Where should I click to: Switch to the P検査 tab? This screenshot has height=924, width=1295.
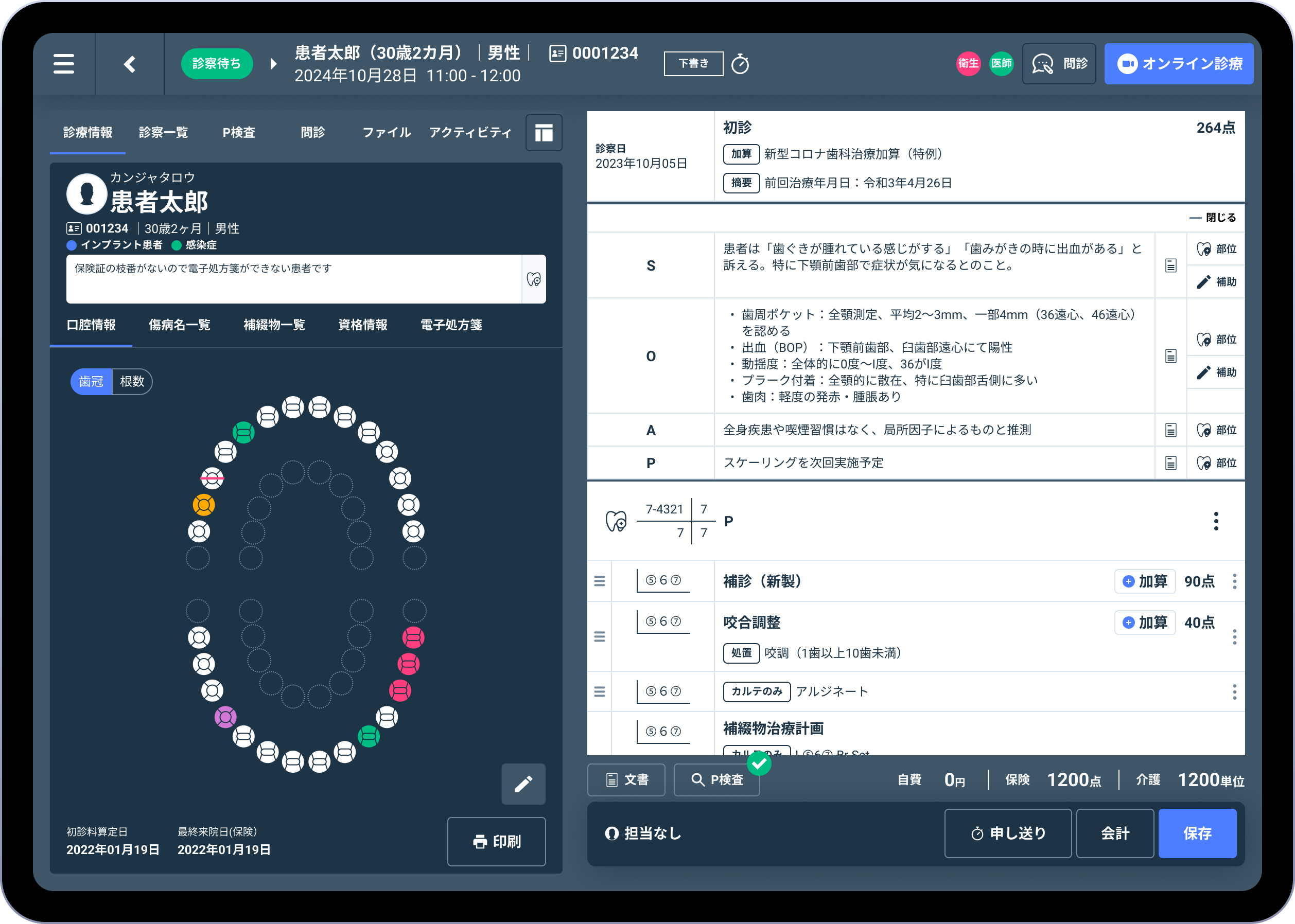pyautogui.click(x=238, y=133)
